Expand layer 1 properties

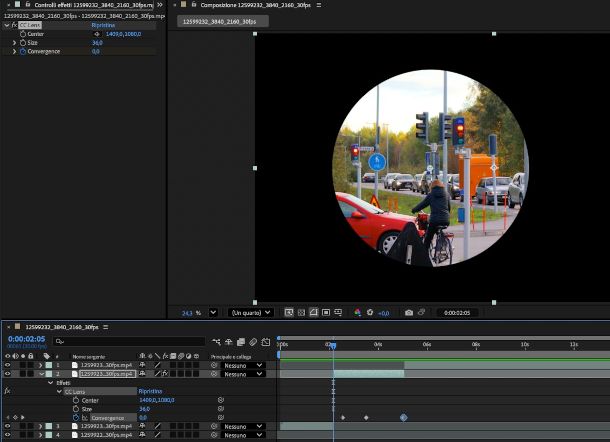tap(40, 365)
